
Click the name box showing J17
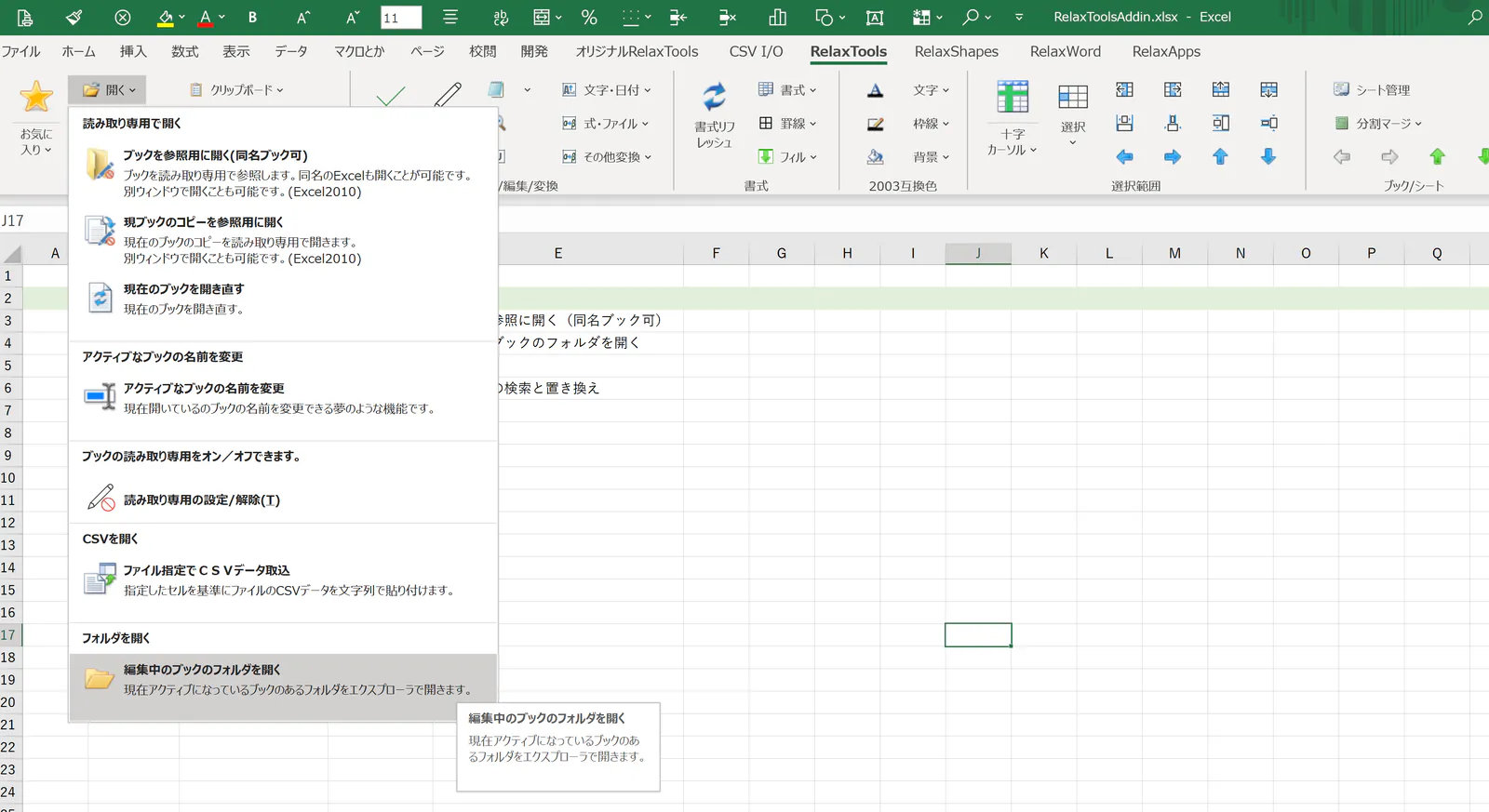(x=13, y=220)
